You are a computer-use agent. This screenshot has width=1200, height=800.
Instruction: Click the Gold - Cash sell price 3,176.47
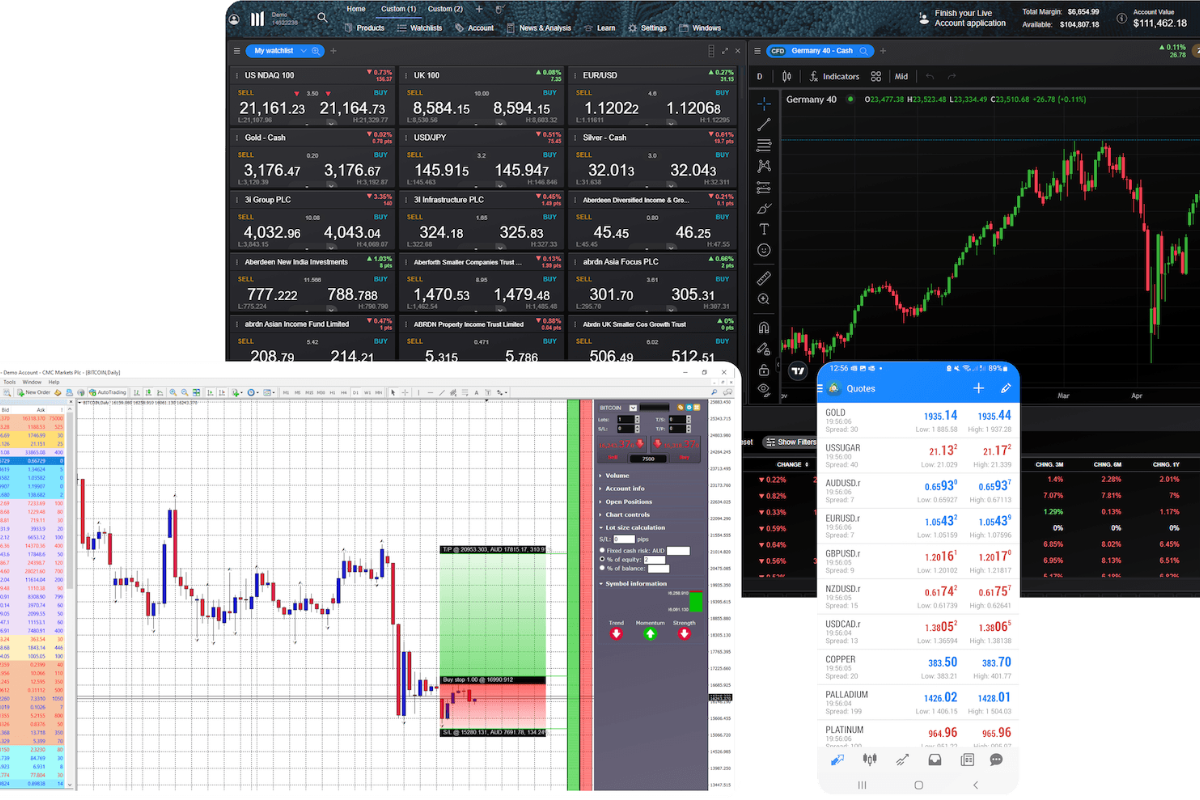[270, 171]
